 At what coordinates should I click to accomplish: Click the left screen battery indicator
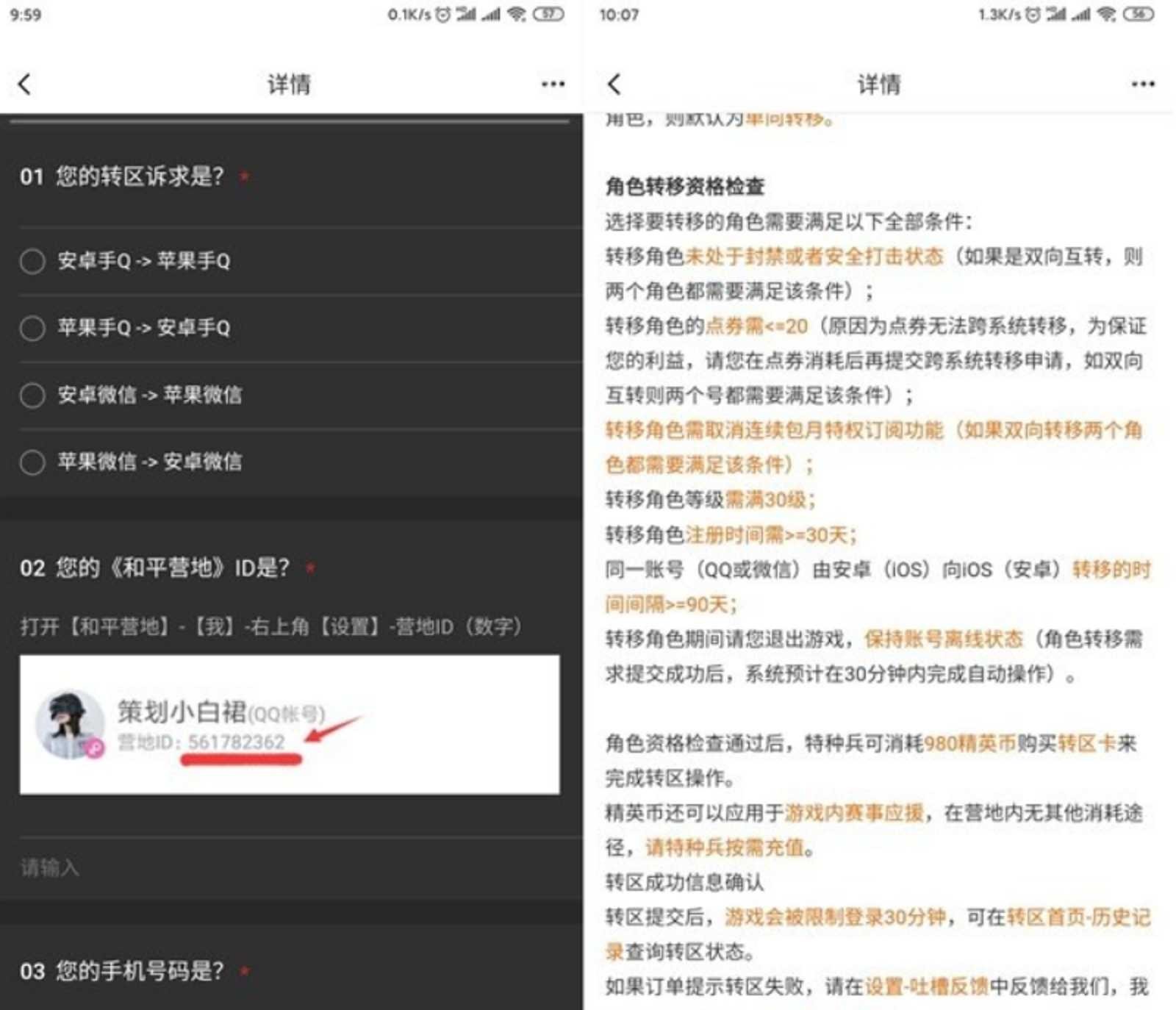pos(548,14)
